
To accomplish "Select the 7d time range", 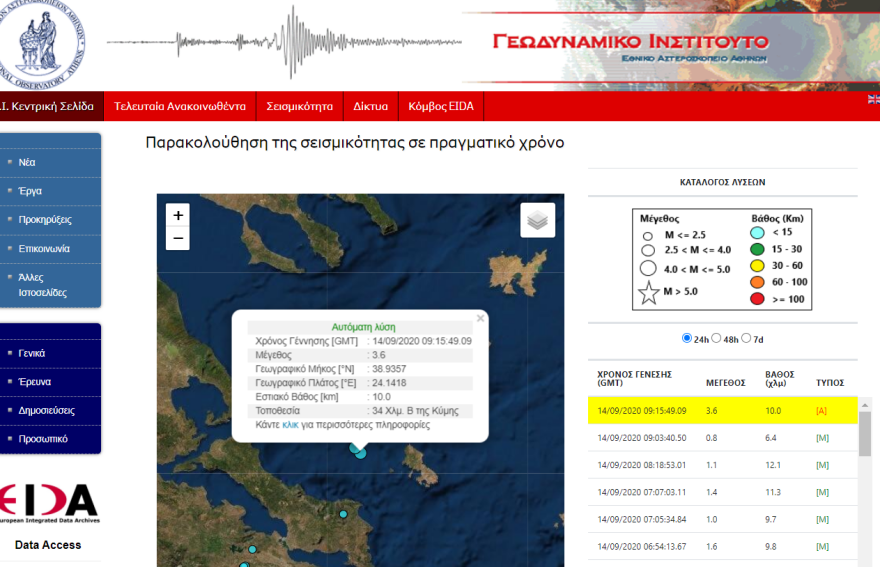I will pos(746,338).
